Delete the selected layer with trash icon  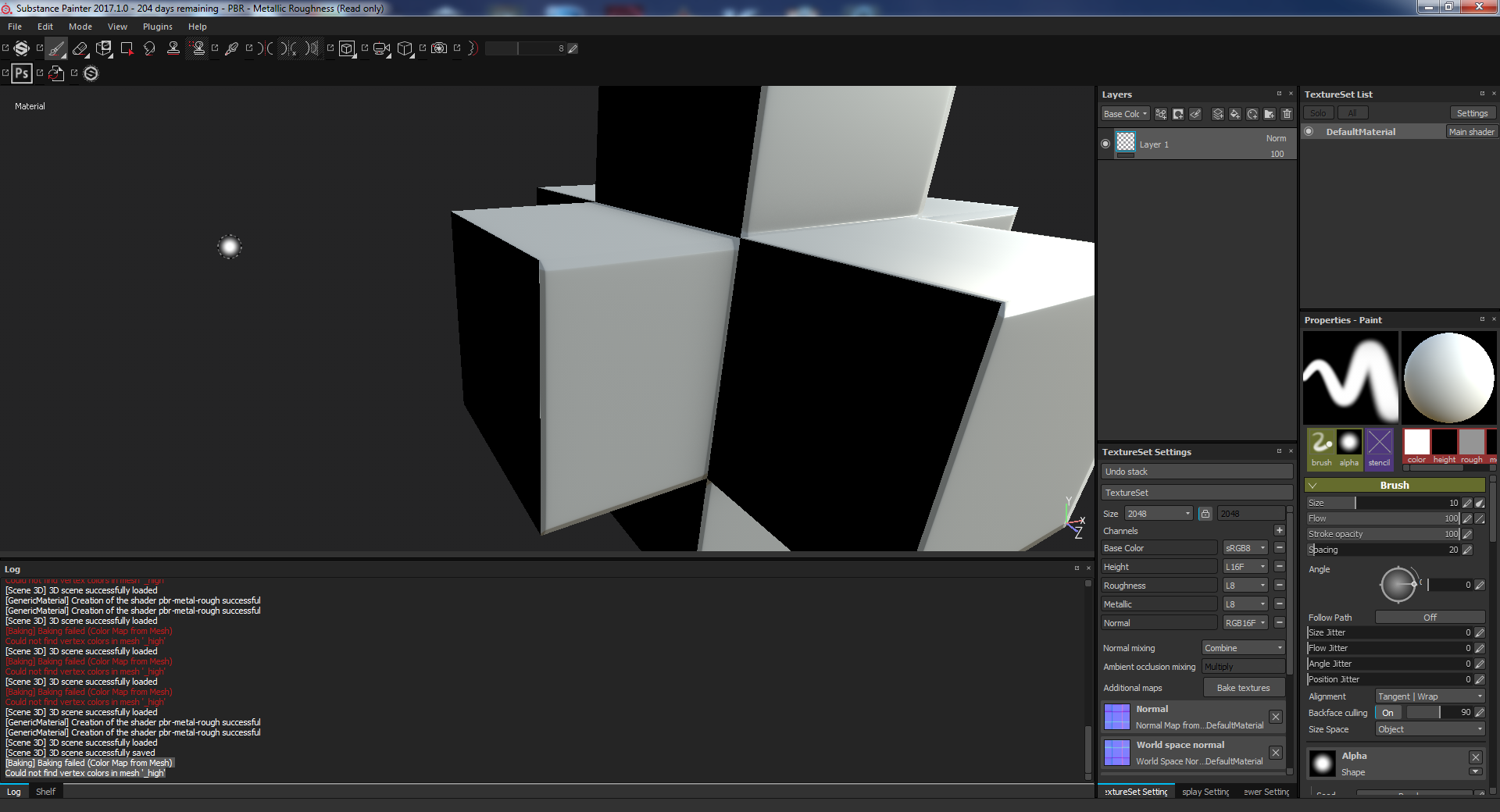[1287, 114]
